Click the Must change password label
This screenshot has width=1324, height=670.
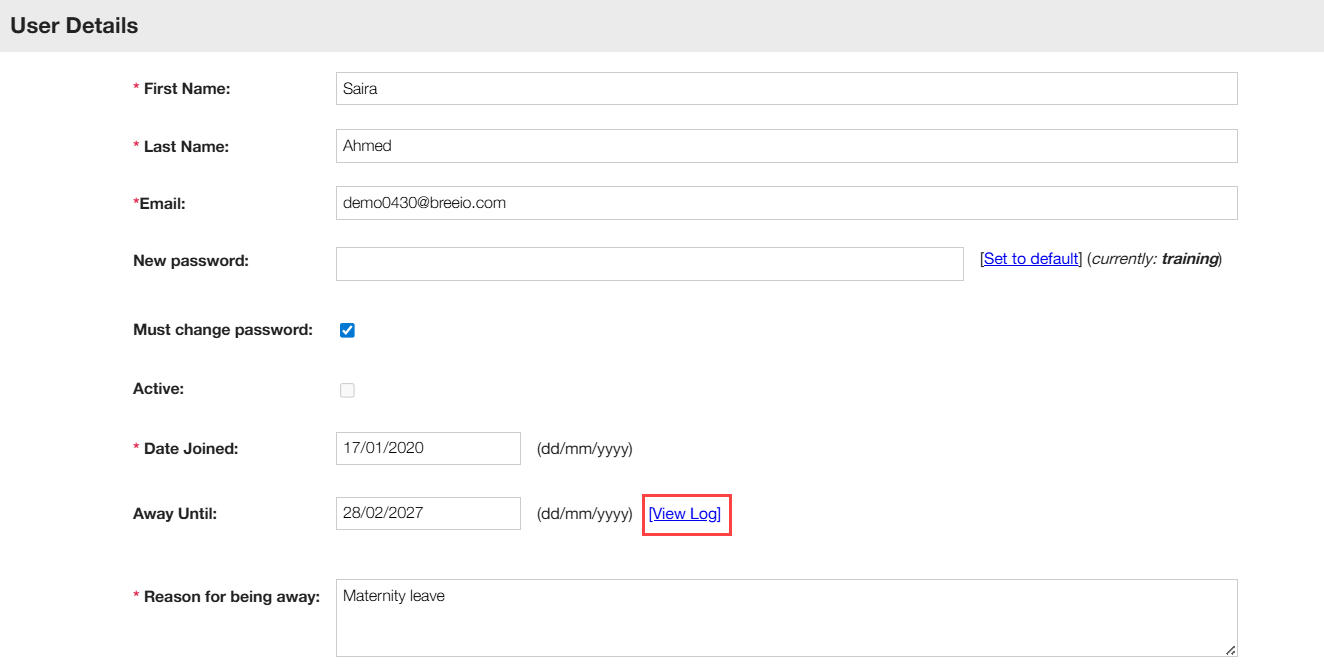click(x=223, y=330)
